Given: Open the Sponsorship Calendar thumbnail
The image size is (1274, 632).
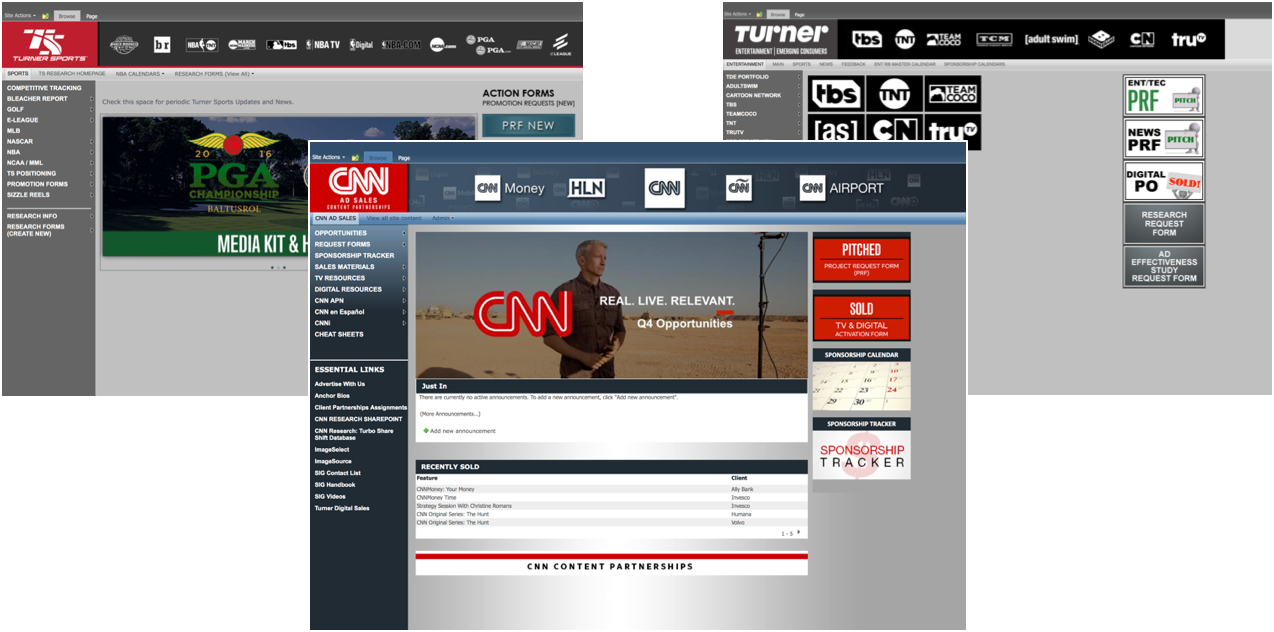Looking at the screenshot, I should tap(861, 386).
